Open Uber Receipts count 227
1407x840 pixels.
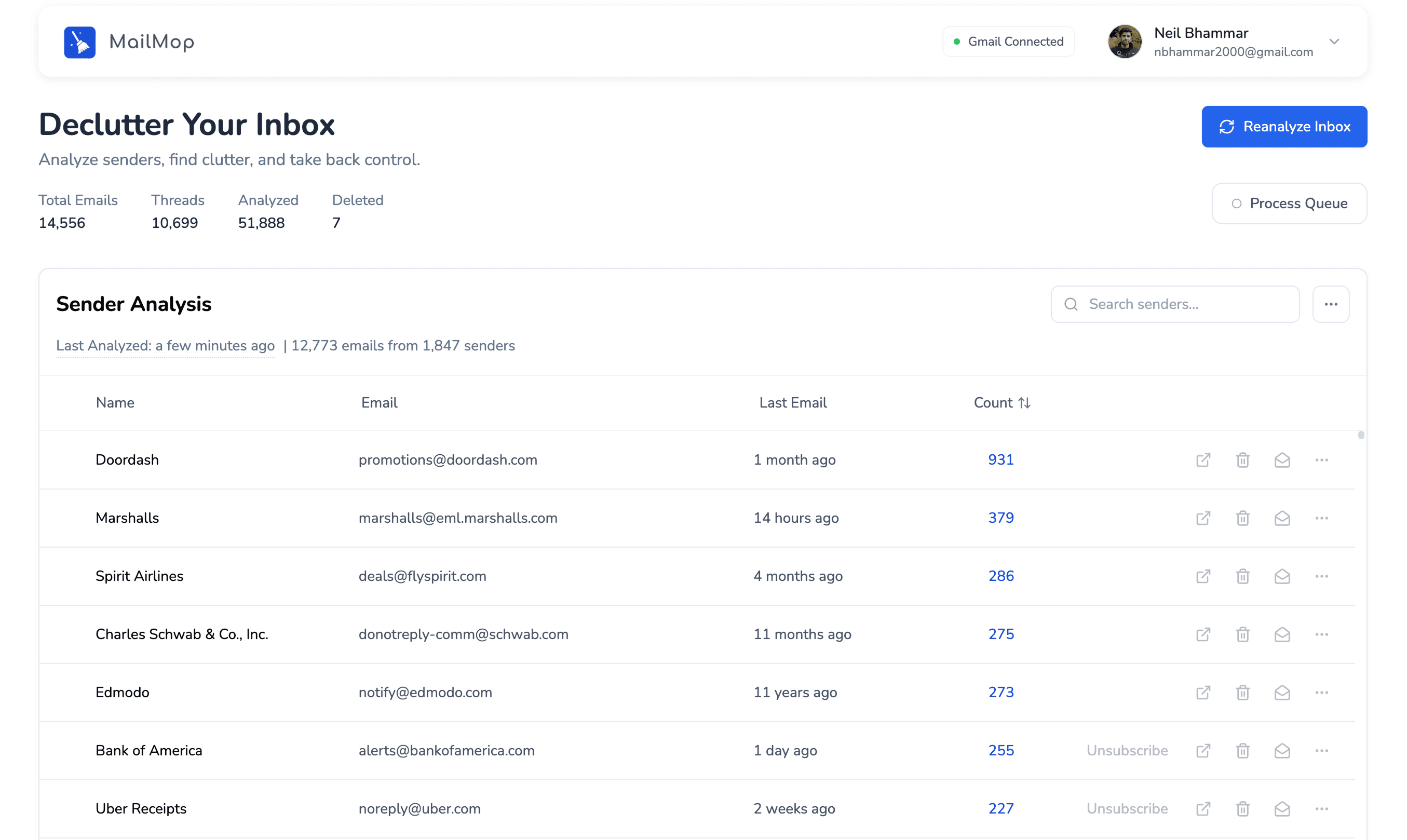point(1000,809)
